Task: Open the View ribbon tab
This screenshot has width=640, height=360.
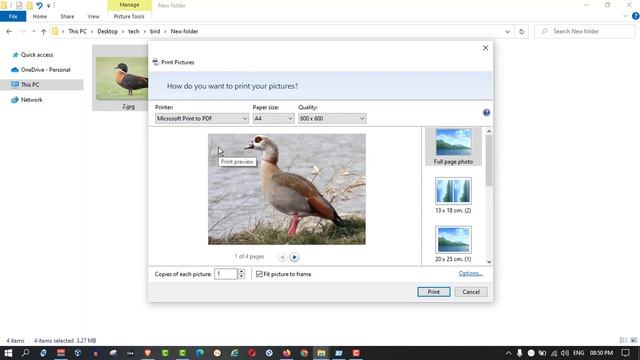Action: tap(93, 16)
